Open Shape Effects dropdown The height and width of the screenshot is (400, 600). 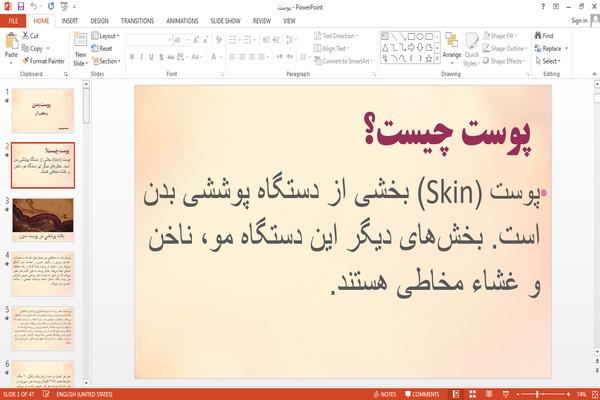click(504, 61)
